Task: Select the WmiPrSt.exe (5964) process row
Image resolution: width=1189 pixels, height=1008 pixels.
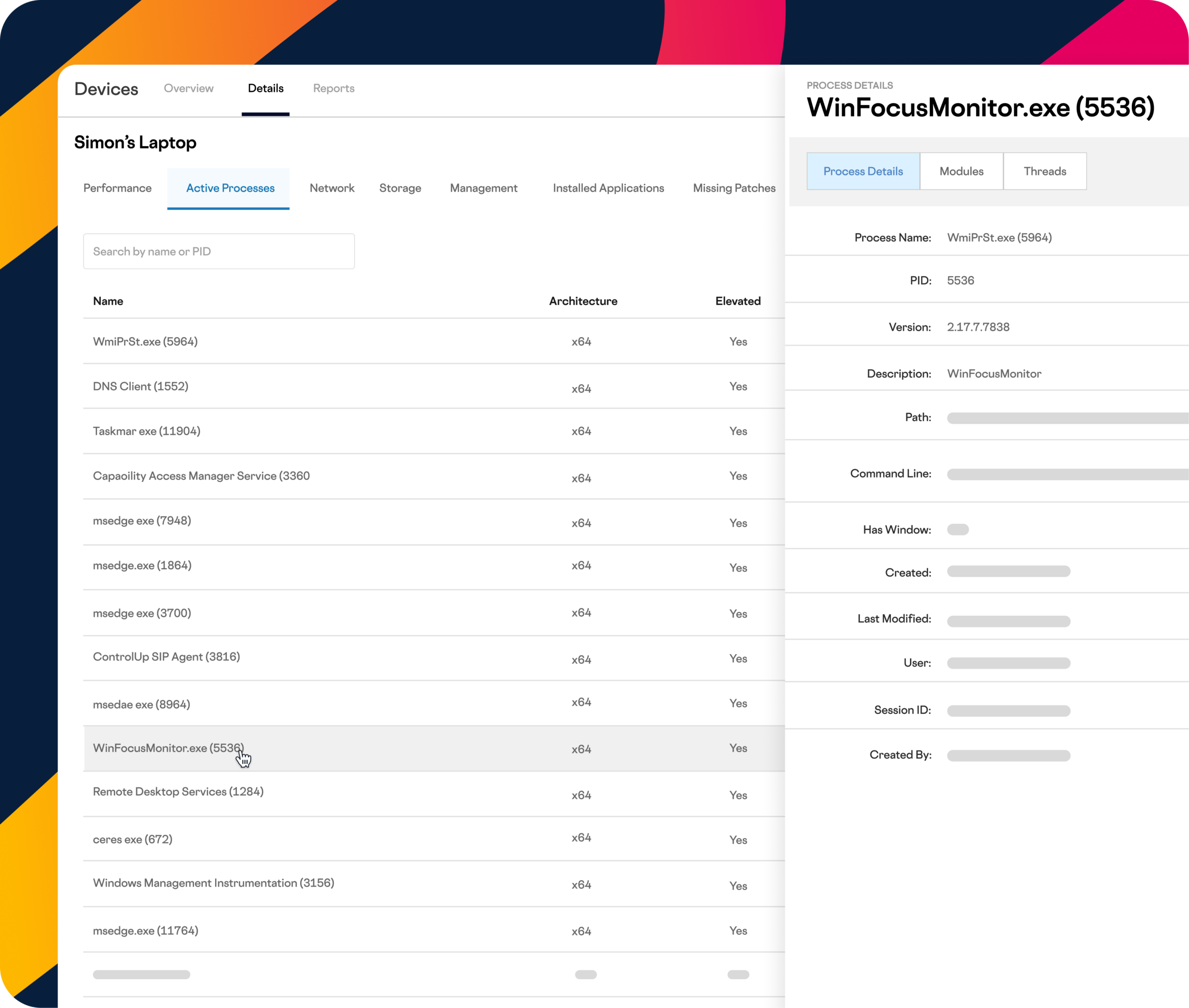Action: coord(145,342)
